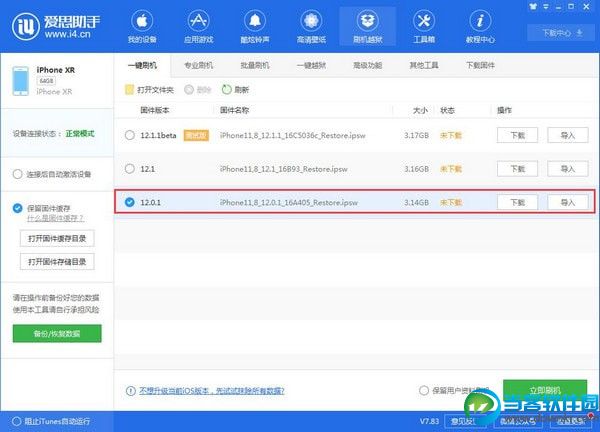
Task: Click the i4 爱思助手 logo
Action: click(56, 27)
